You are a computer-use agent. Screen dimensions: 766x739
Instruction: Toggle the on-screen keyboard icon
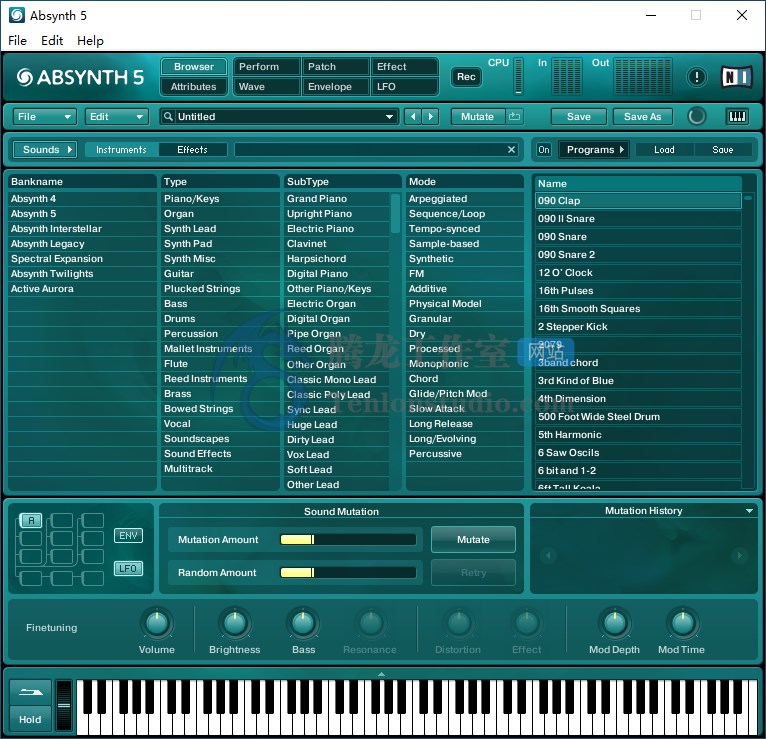[737, 116]
